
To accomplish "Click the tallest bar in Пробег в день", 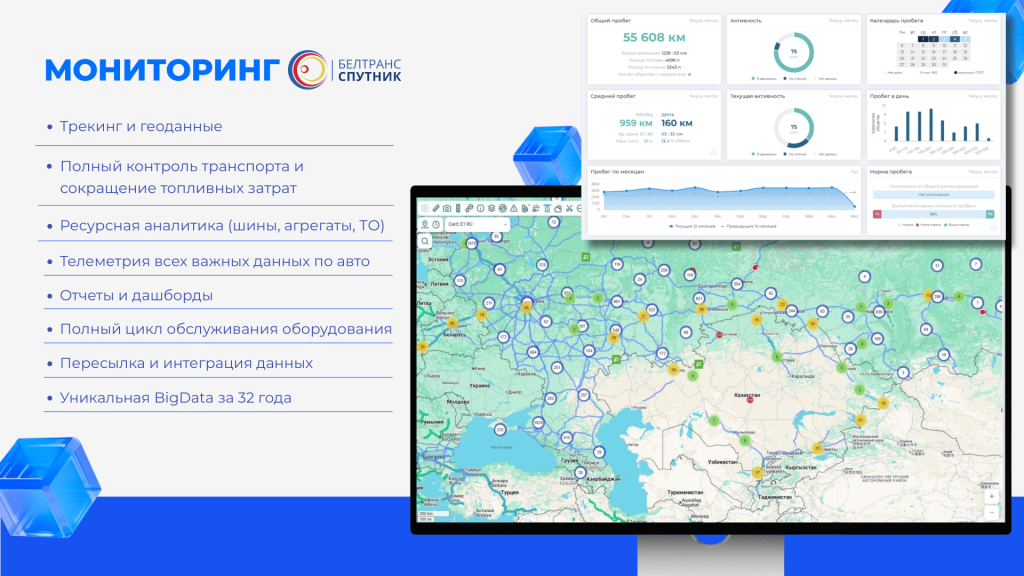I will [x=931, y=125].
